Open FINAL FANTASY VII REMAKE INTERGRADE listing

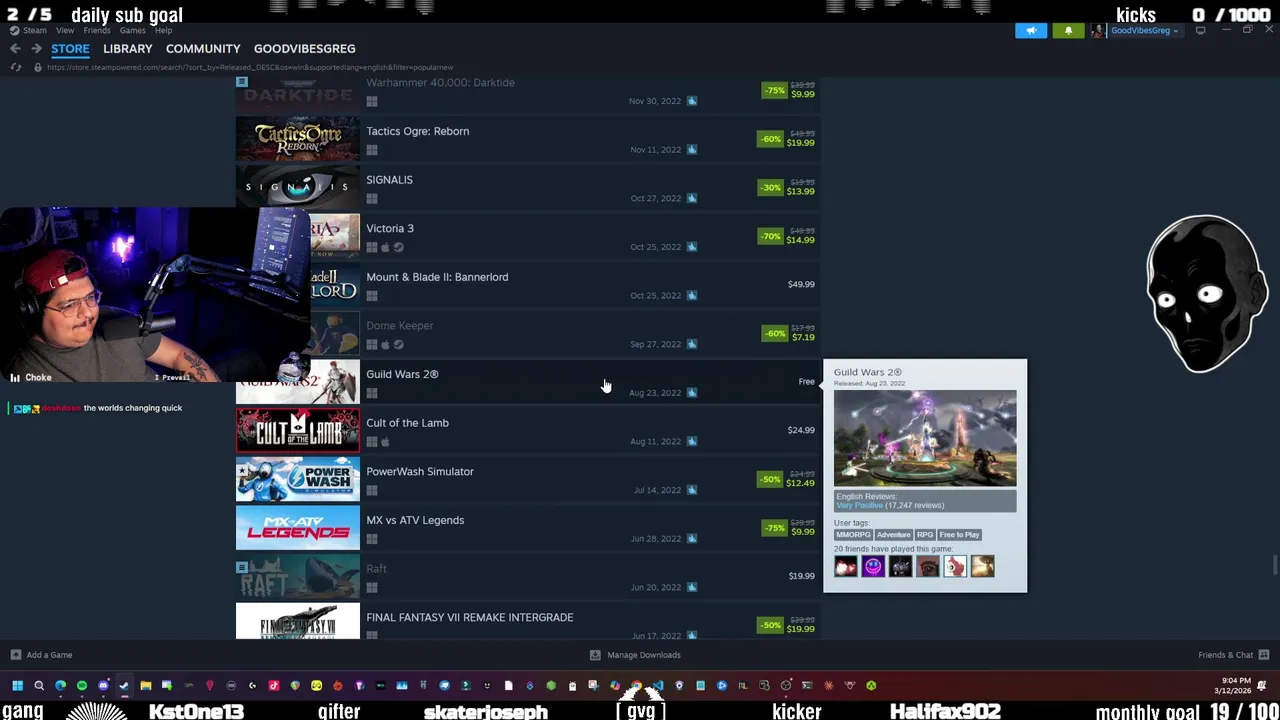[x=528, y=622]
